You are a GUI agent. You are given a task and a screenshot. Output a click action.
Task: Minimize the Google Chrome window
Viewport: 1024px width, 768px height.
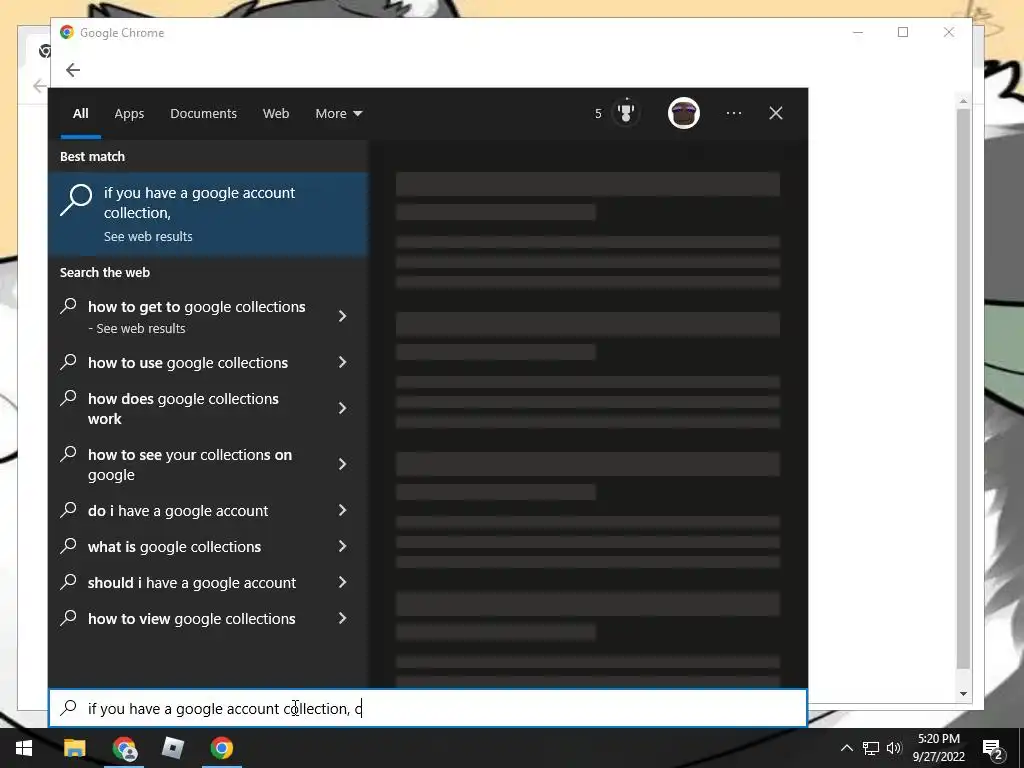858,32
